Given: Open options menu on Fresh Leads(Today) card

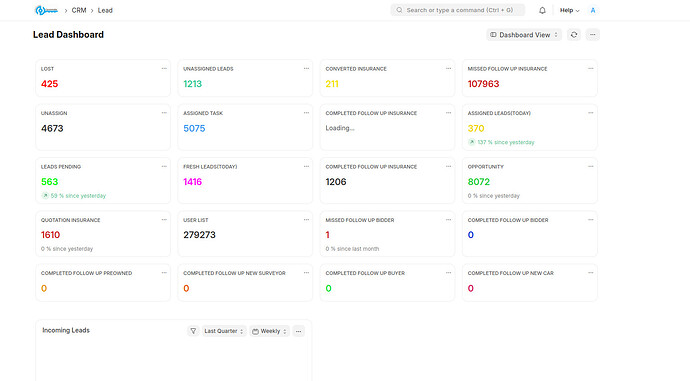Looking at the screenshot, I should click(306, 167).
